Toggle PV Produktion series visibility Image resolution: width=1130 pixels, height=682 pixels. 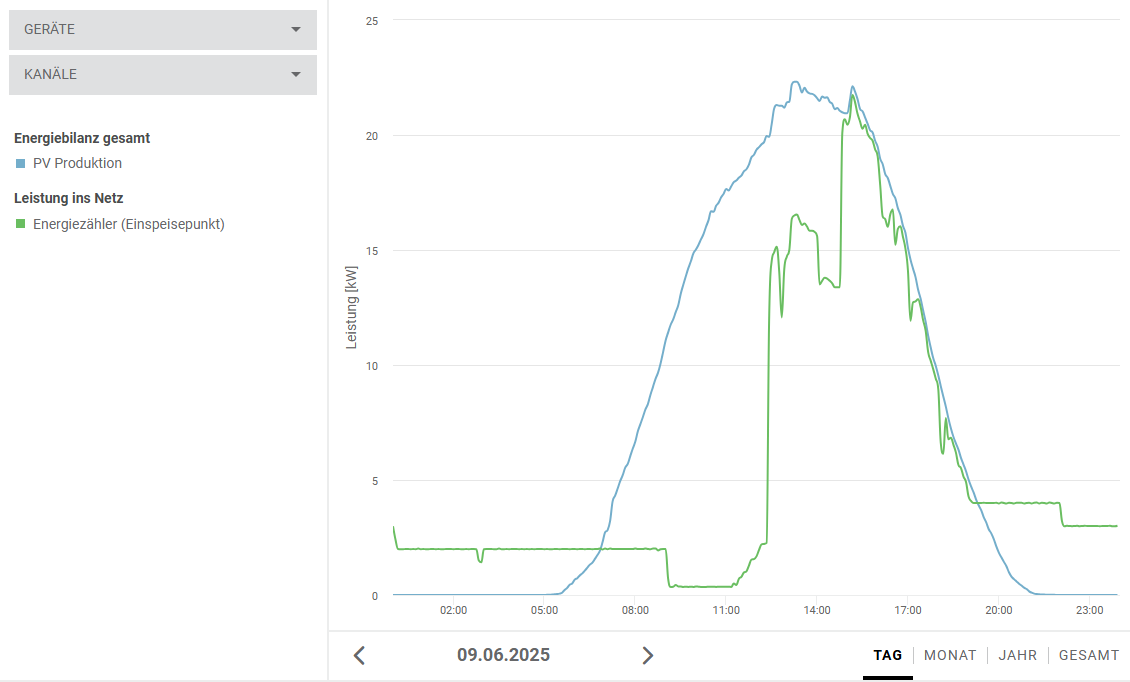[x=77, y=163]
